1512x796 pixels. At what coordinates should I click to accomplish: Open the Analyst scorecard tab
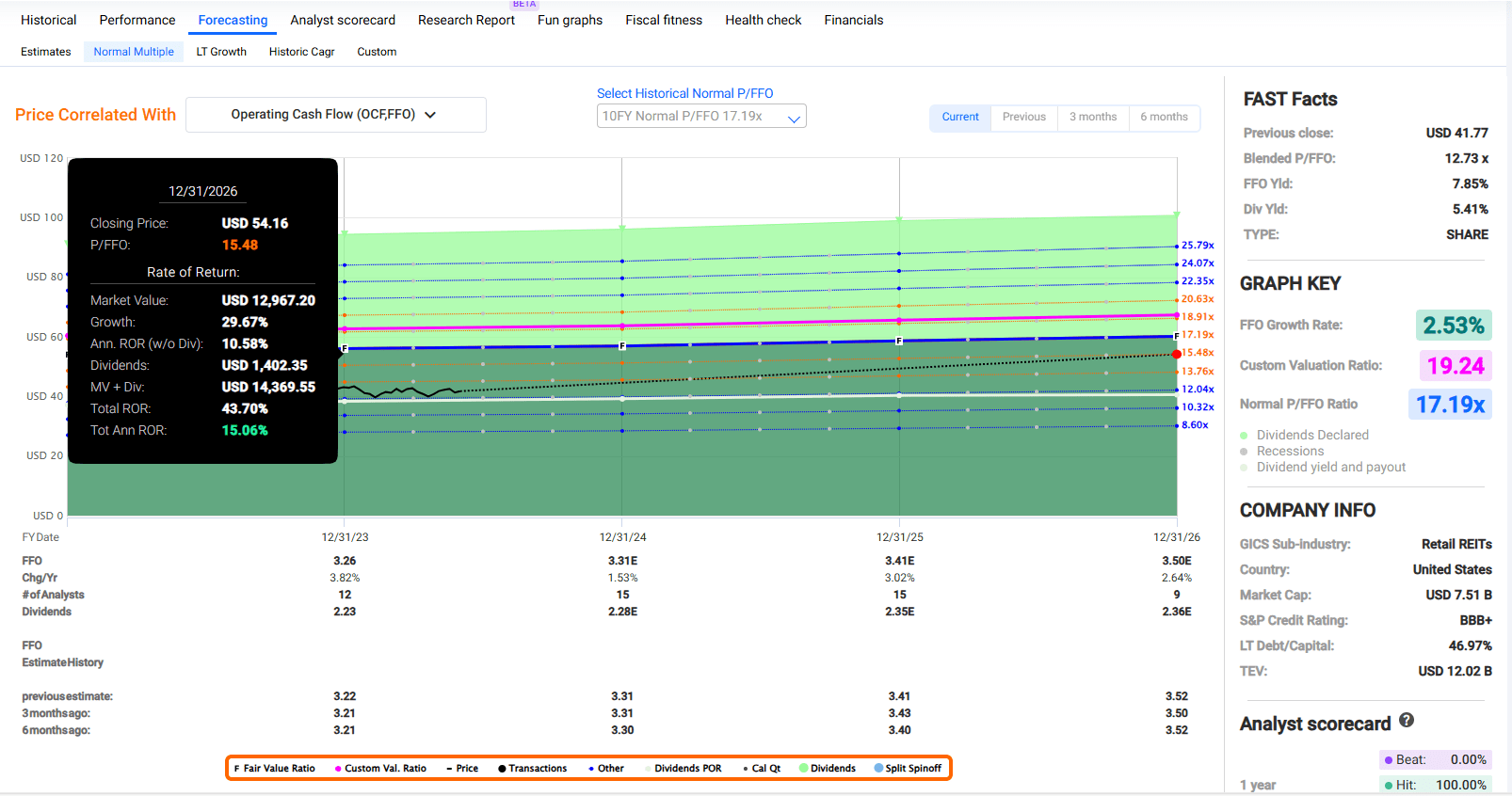click(343, 20)
